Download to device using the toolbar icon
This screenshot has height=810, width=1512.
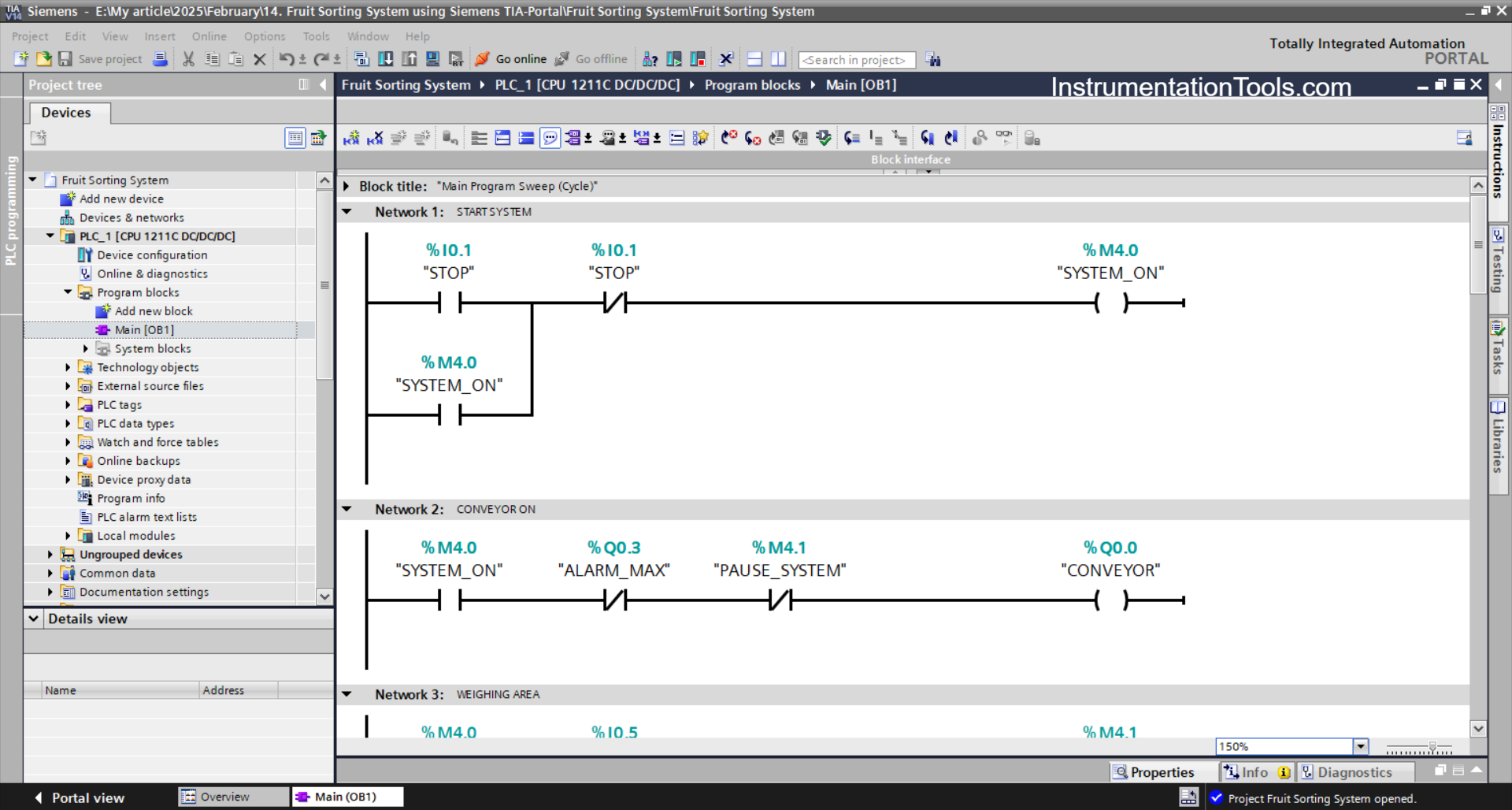(386, 59)
